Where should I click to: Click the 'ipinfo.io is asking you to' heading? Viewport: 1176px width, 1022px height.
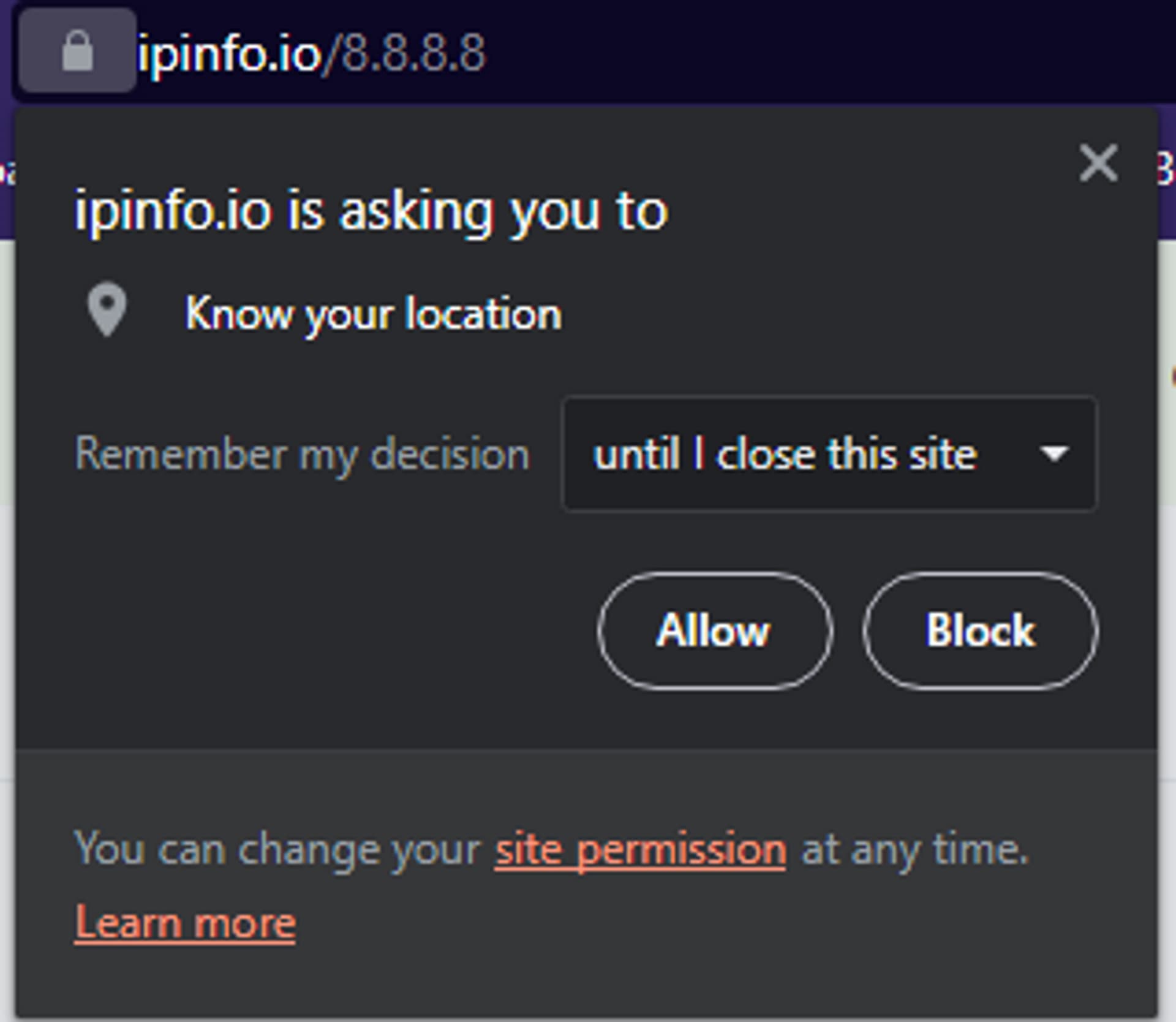click(371, 211)
